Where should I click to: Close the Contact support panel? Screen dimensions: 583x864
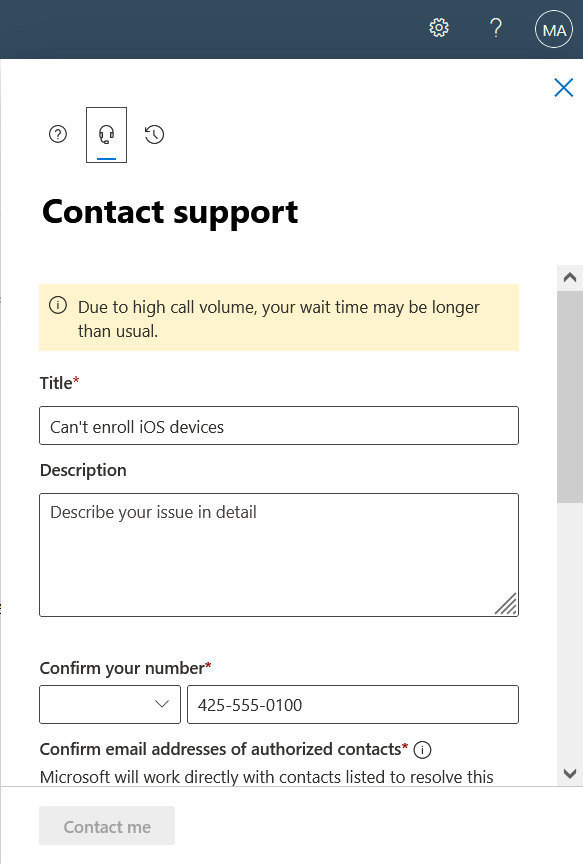563,87
